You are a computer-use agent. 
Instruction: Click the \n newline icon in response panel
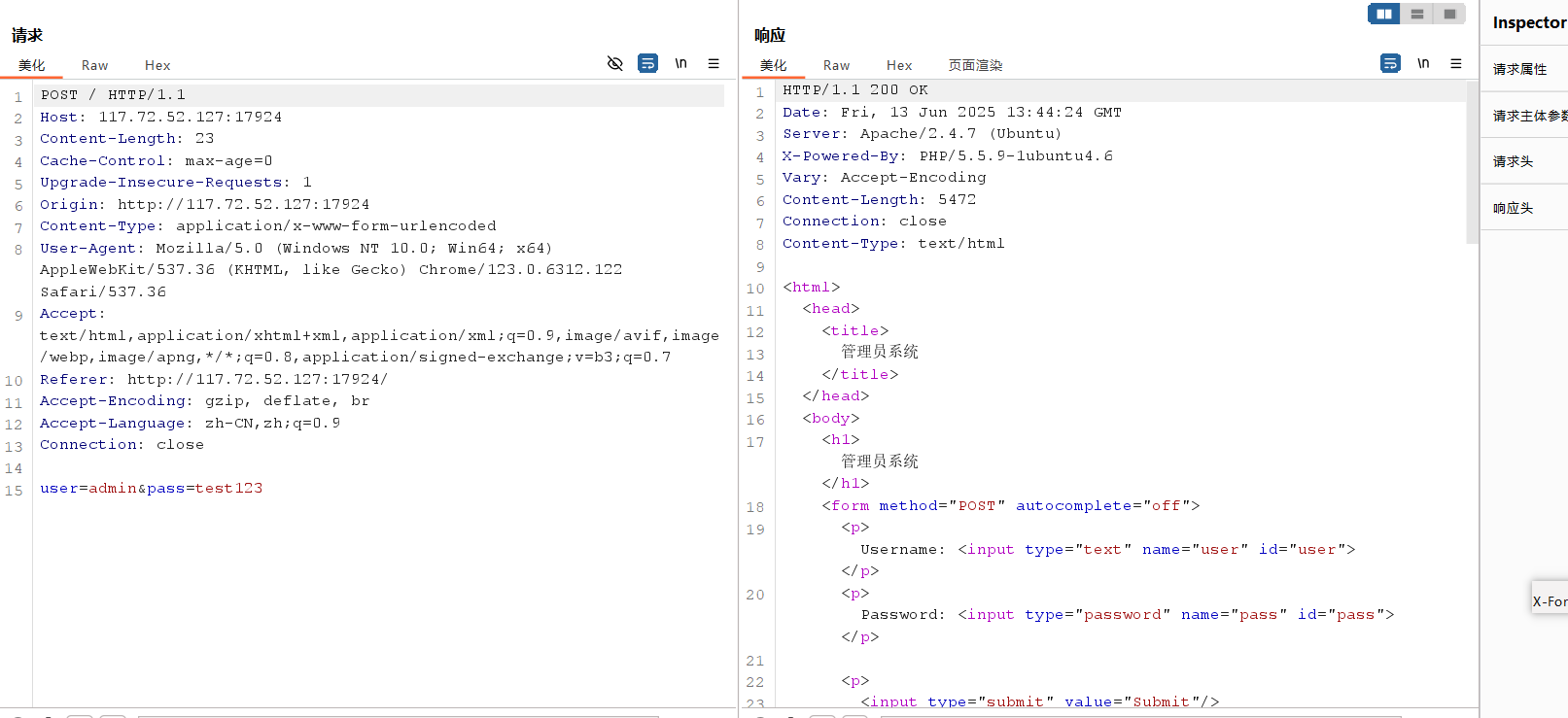(1423, 63)
